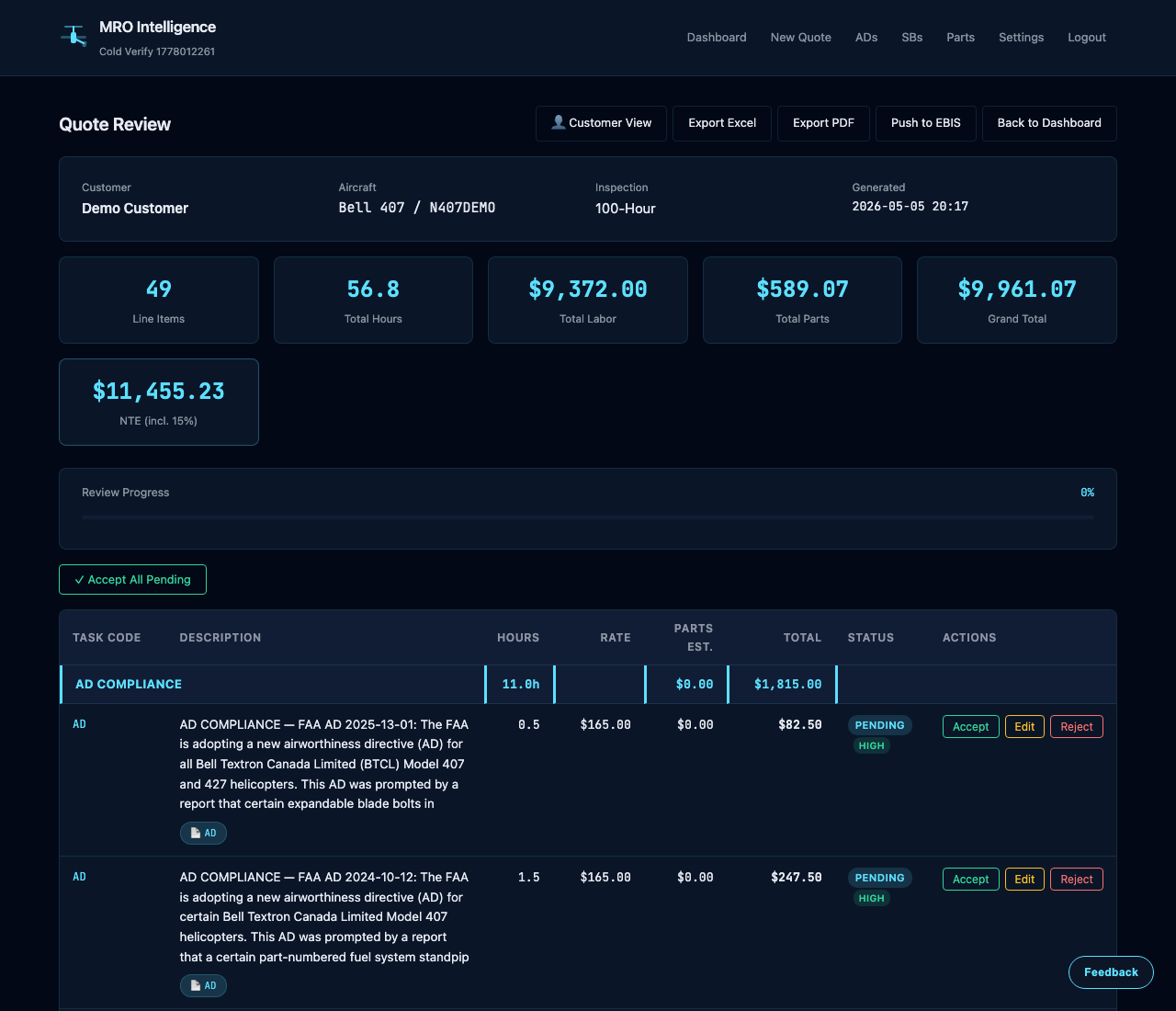Screen dimensions: 1176x1011
Task: Click the HIGH badge on AD 2024-10-12 row
Action: [x=871, y=899]
